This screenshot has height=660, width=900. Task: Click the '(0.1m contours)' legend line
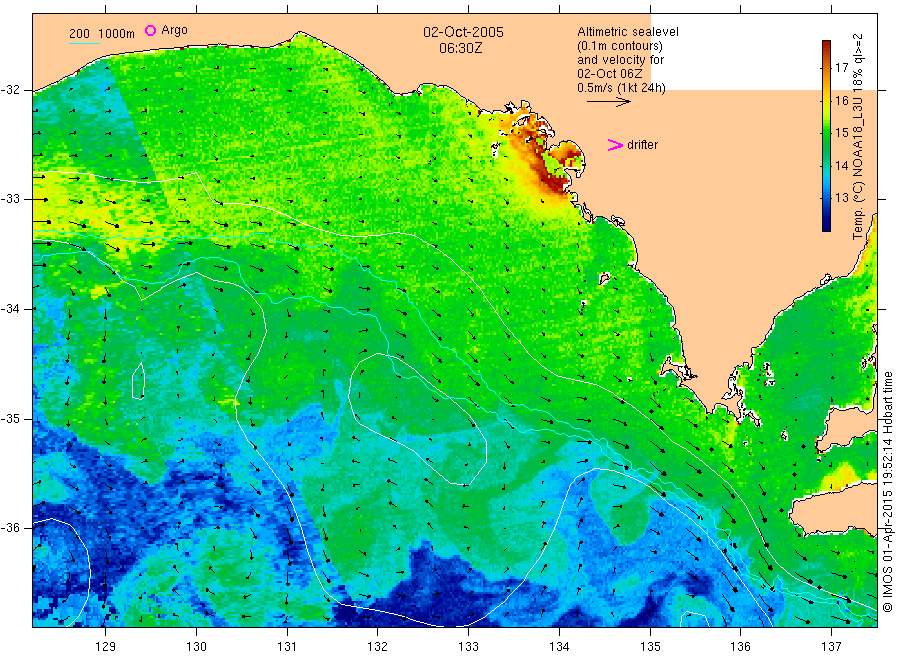(x=619, y=46)
